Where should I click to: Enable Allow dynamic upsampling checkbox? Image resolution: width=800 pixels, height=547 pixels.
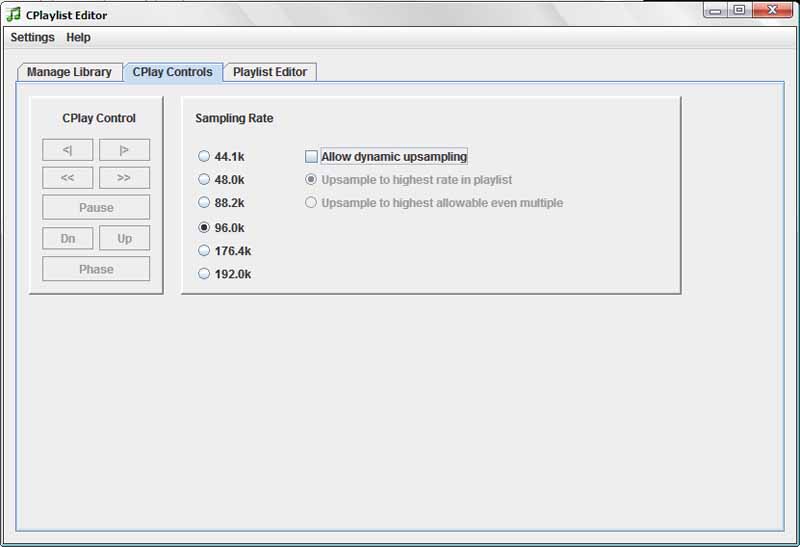click(x=386, y=157)
